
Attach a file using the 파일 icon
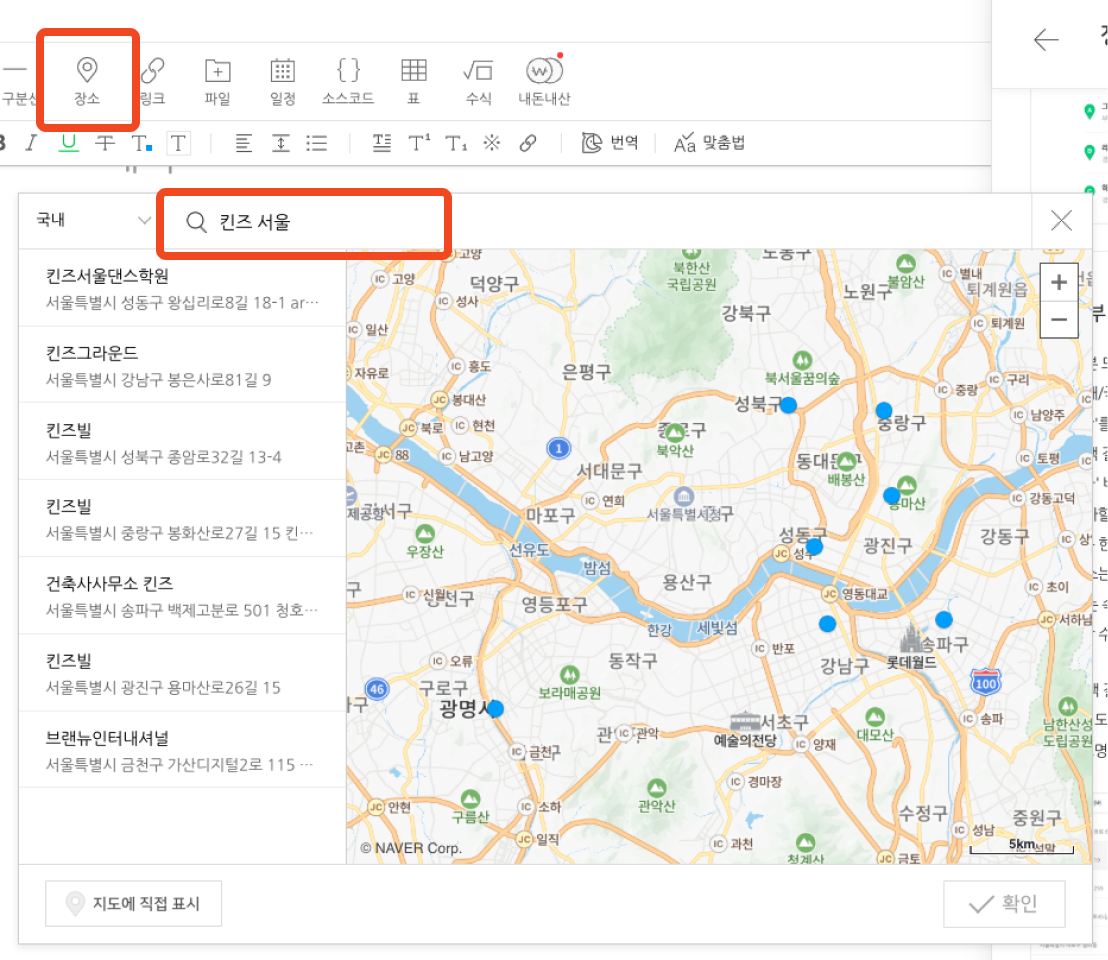[x=218, y=81]
